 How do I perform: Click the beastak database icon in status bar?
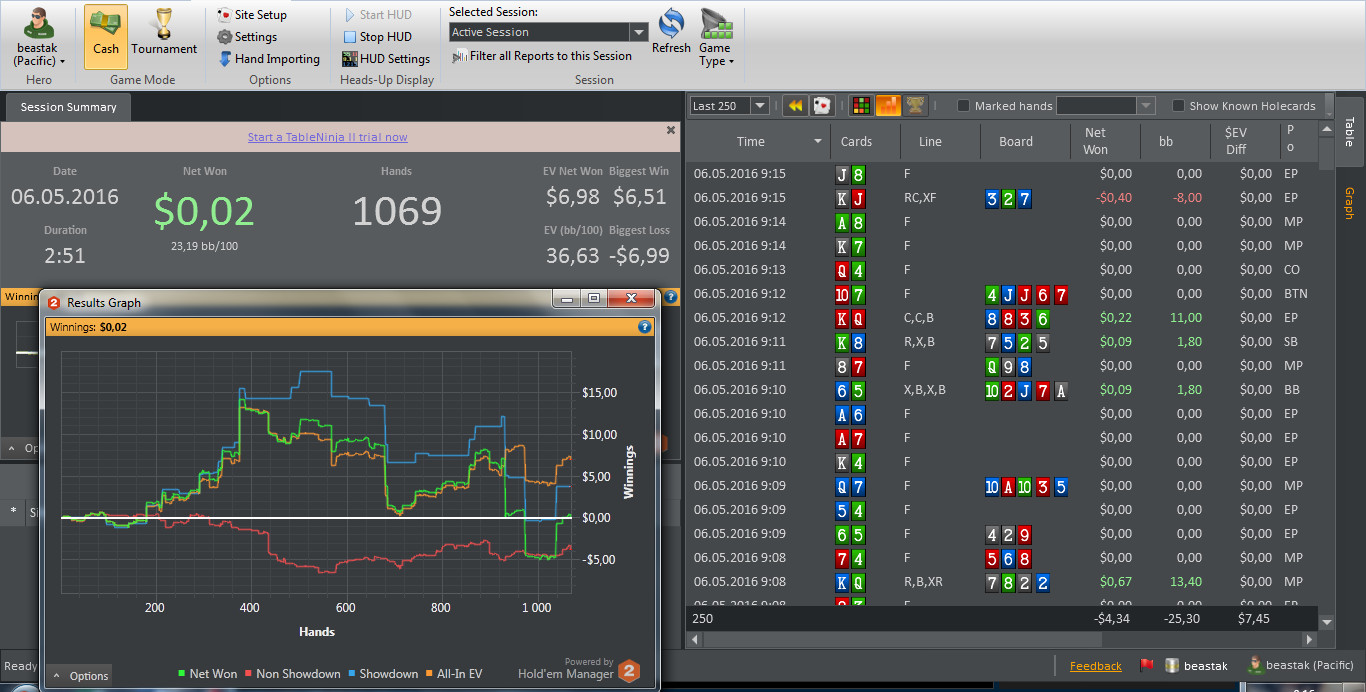tap(1171, 665)
